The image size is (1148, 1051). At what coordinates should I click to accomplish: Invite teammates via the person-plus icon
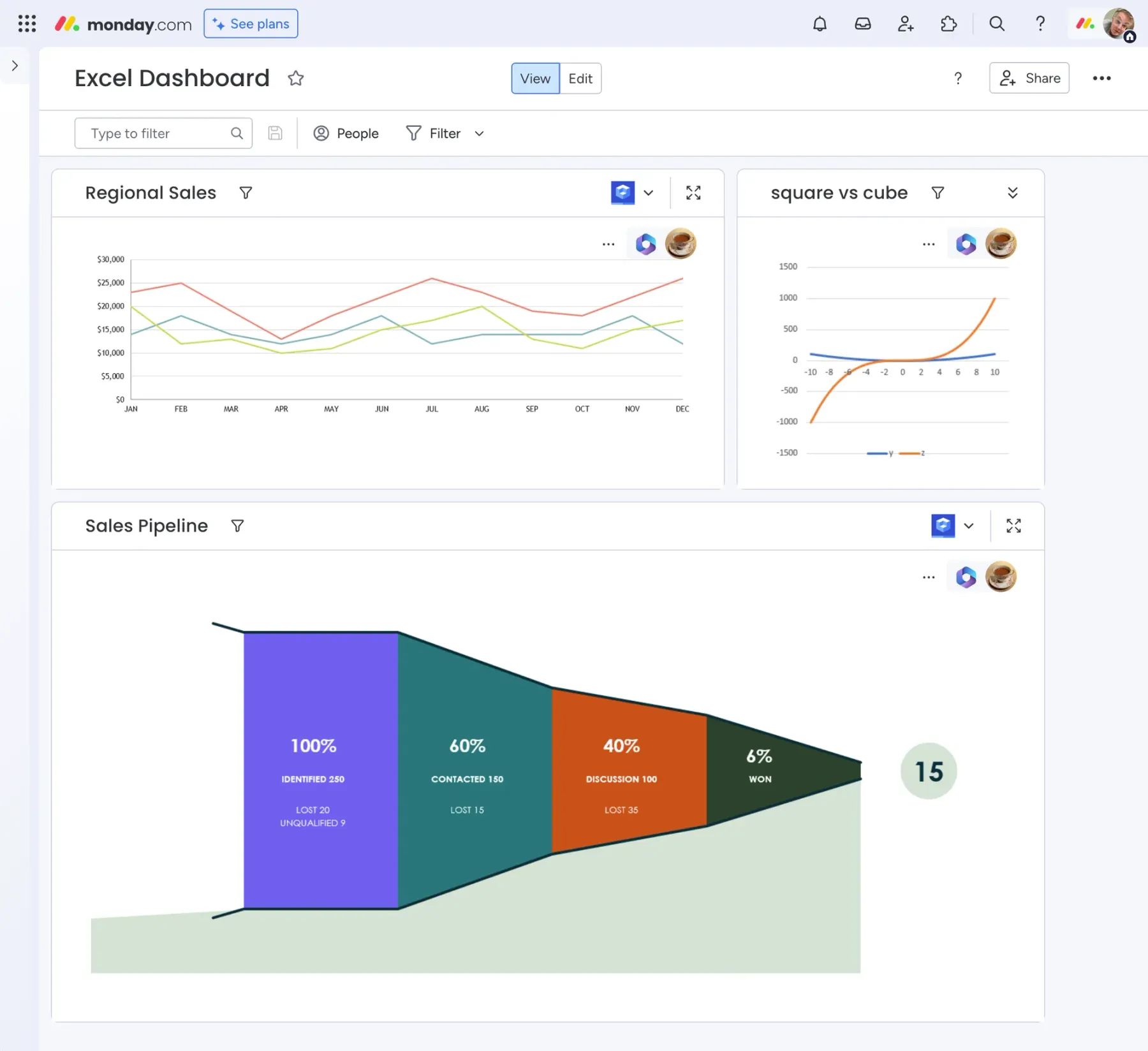(905, 24)
